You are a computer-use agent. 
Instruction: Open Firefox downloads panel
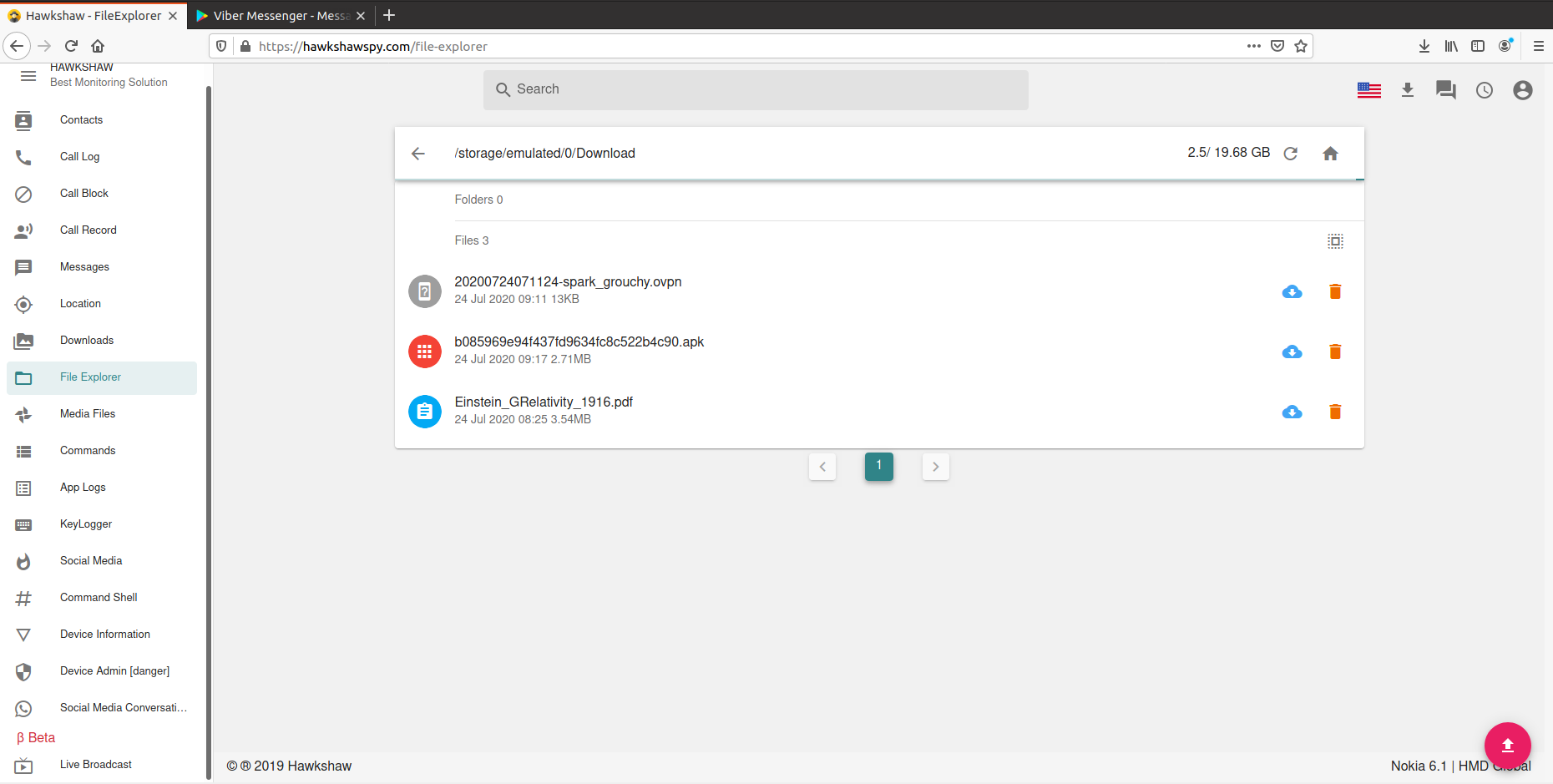coord(1424,46)
